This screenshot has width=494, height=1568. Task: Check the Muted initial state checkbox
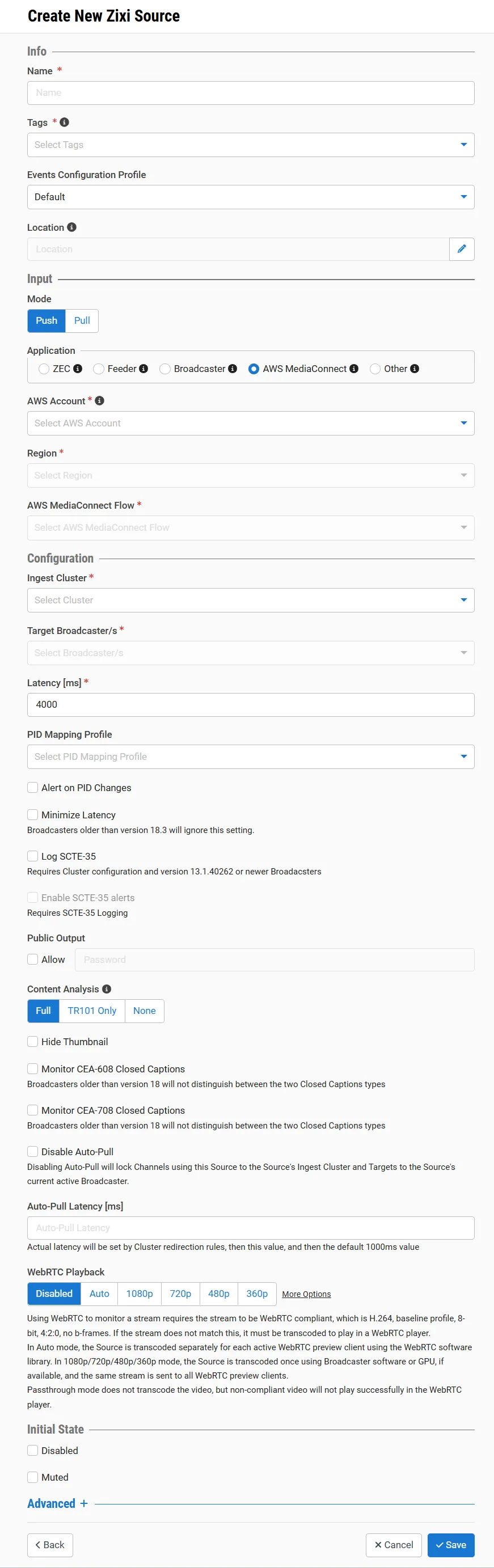(x=33, y=1477)
